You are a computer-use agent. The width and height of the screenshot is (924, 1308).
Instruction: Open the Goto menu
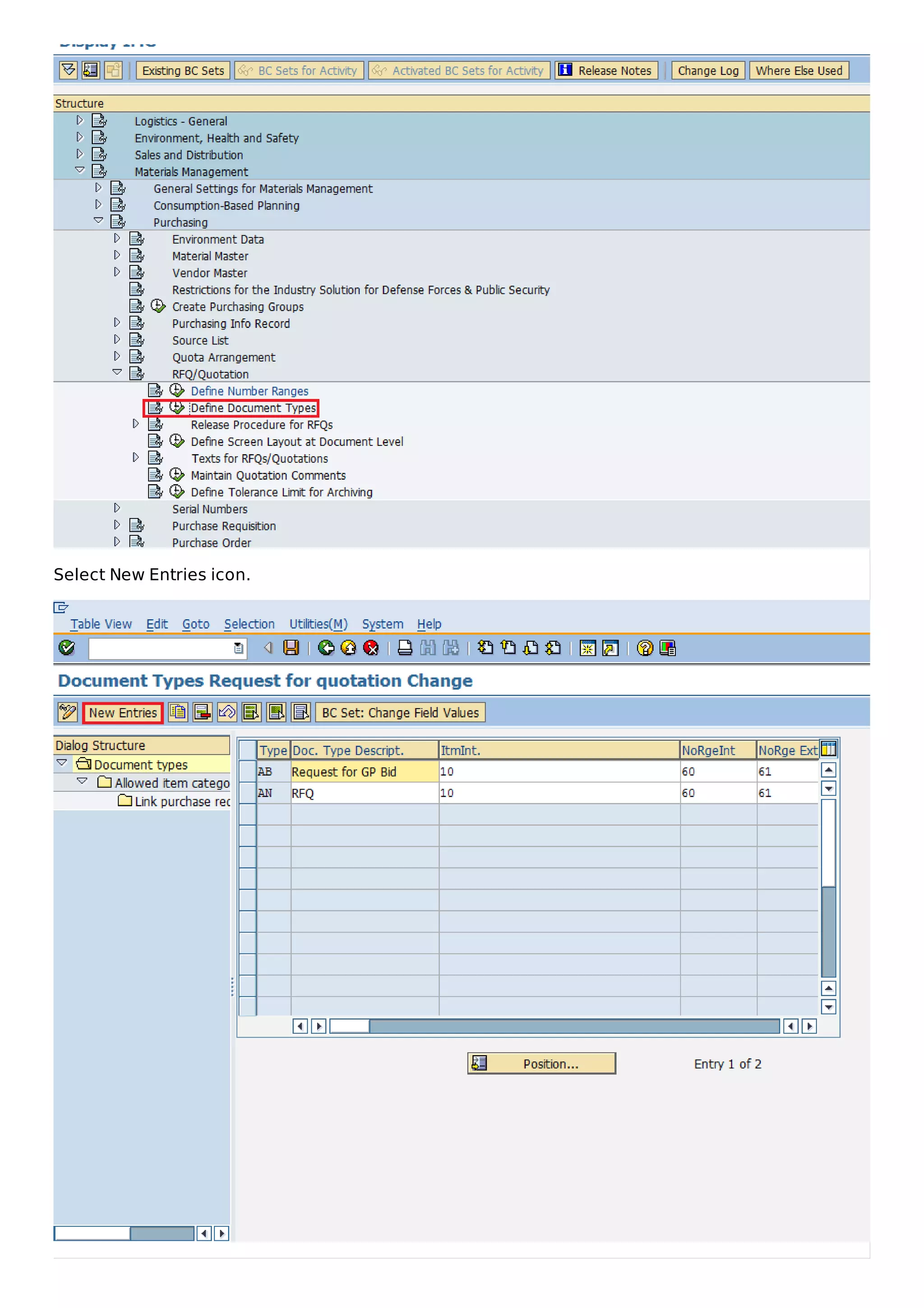click(195, 624)
